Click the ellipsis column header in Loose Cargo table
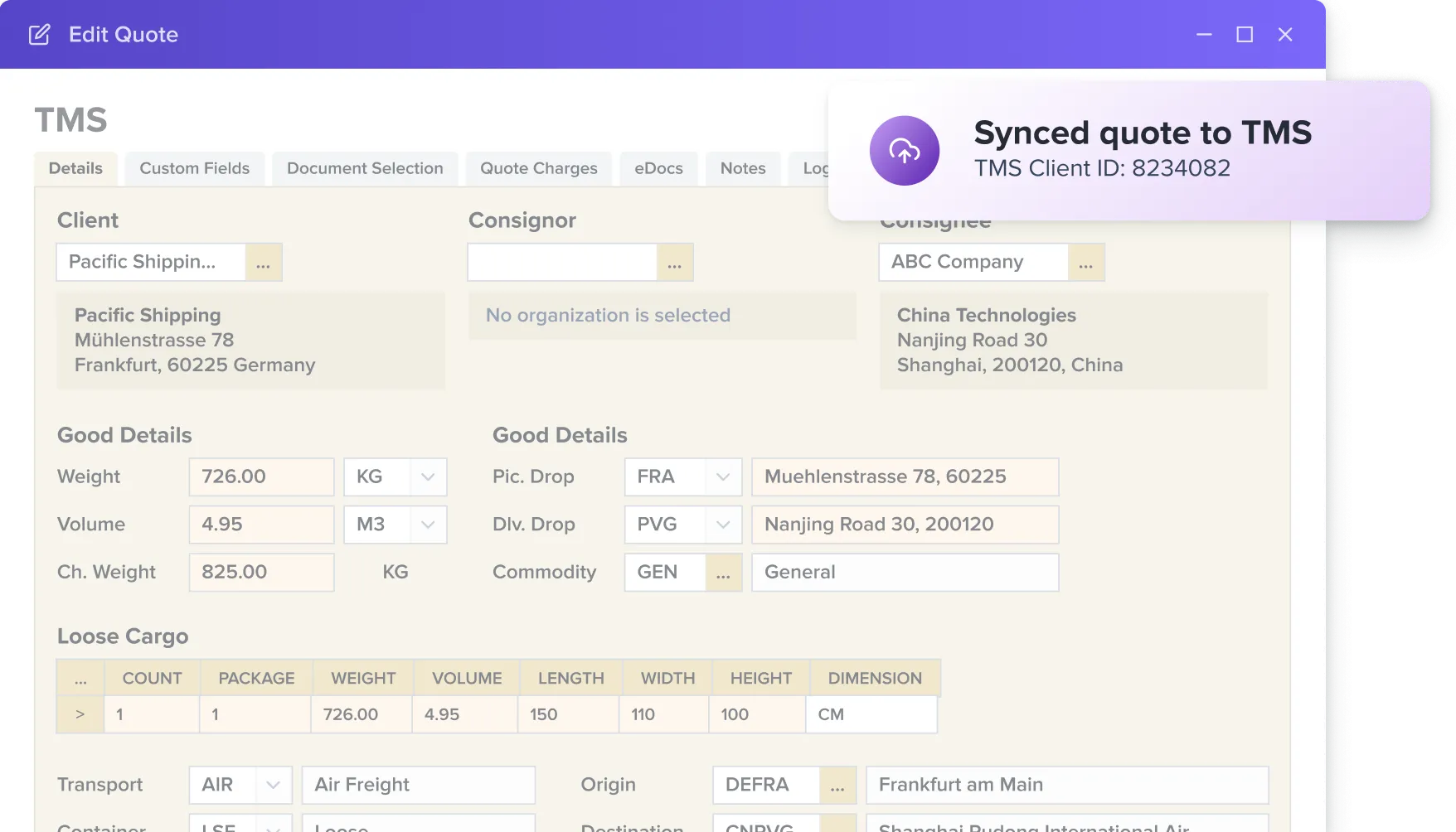Viewport: 1456px width, 832px height. [x=80, y=677]
